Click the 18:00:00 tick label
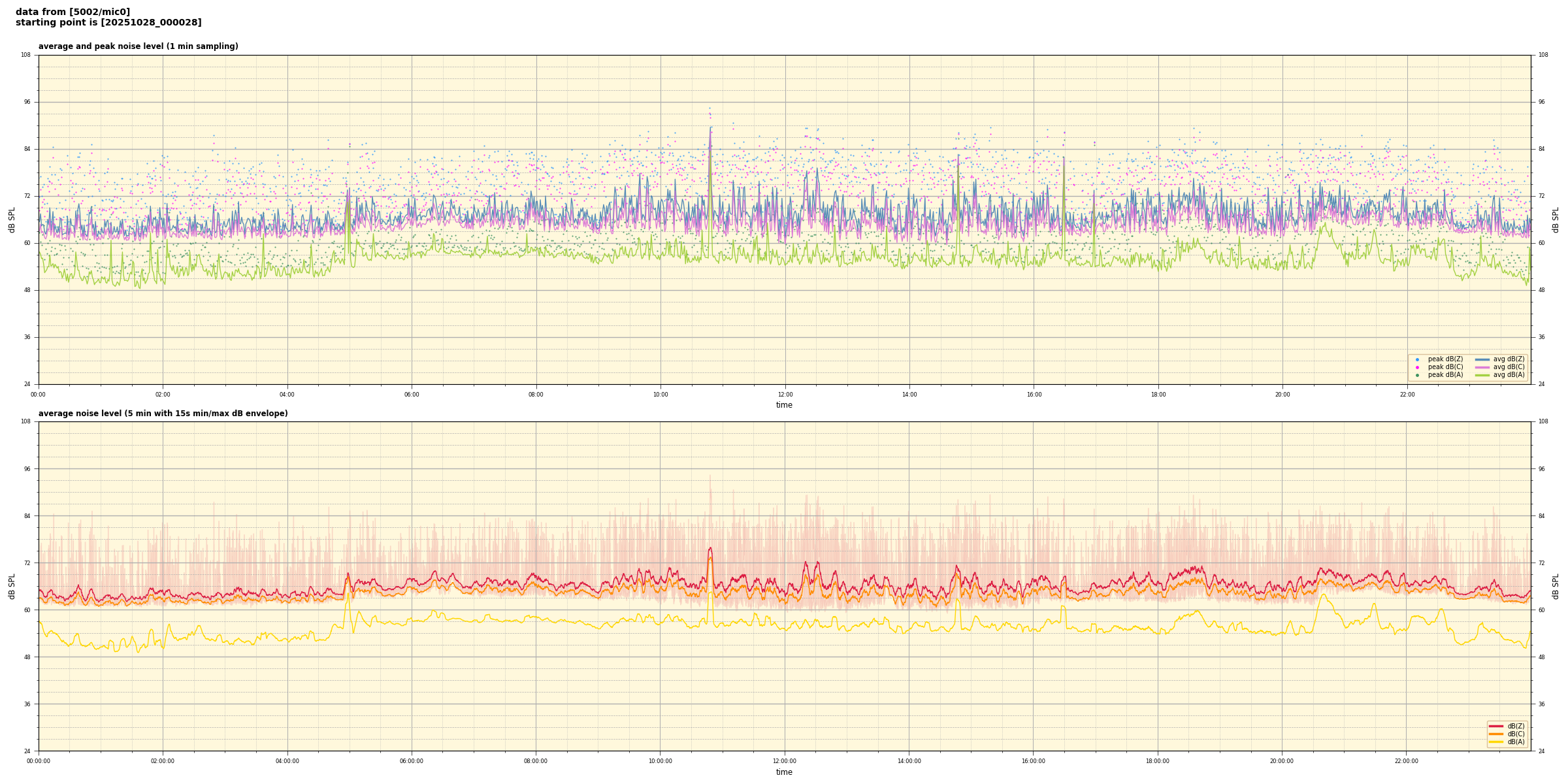This screenshot has width=1568, height=784. [1158, 761]
